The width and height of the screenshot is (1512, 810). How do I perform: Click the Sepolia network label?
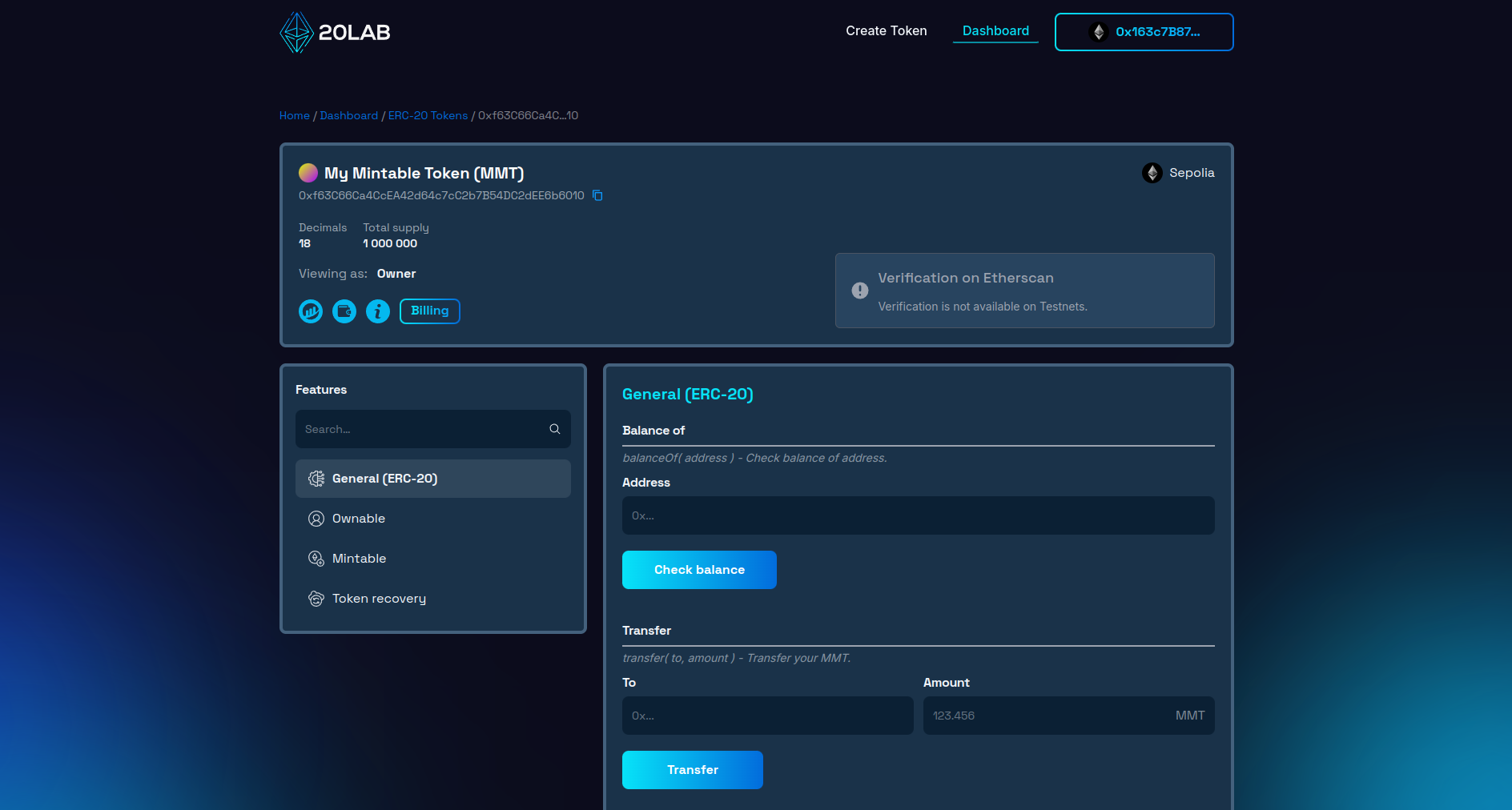1192,173
